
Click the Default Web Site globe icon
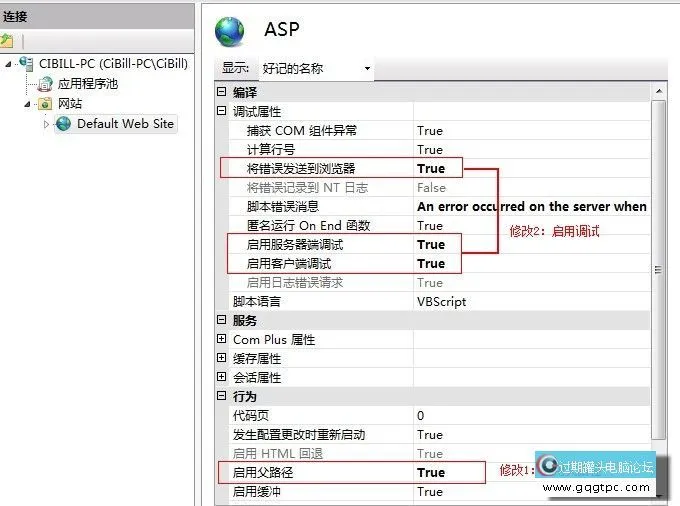64,124
